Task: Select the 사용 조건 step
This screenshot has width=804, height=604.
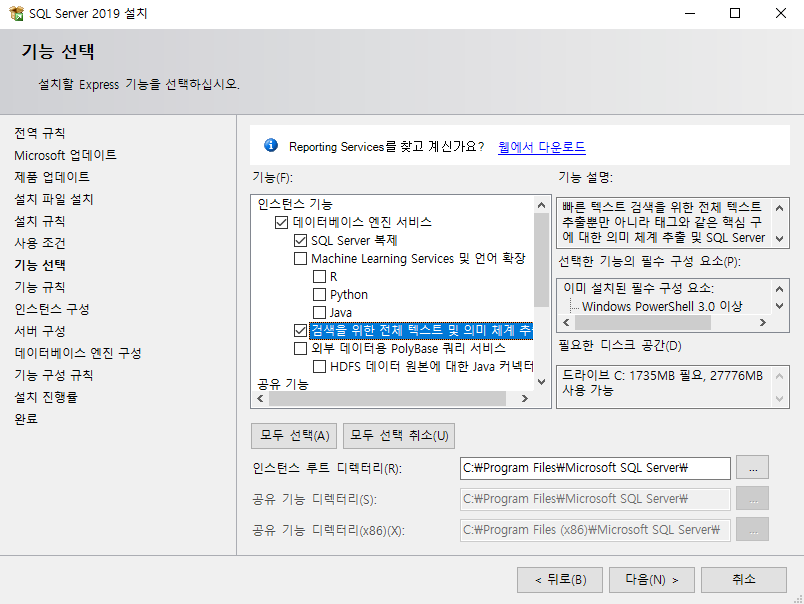Action: pos(39,243)
